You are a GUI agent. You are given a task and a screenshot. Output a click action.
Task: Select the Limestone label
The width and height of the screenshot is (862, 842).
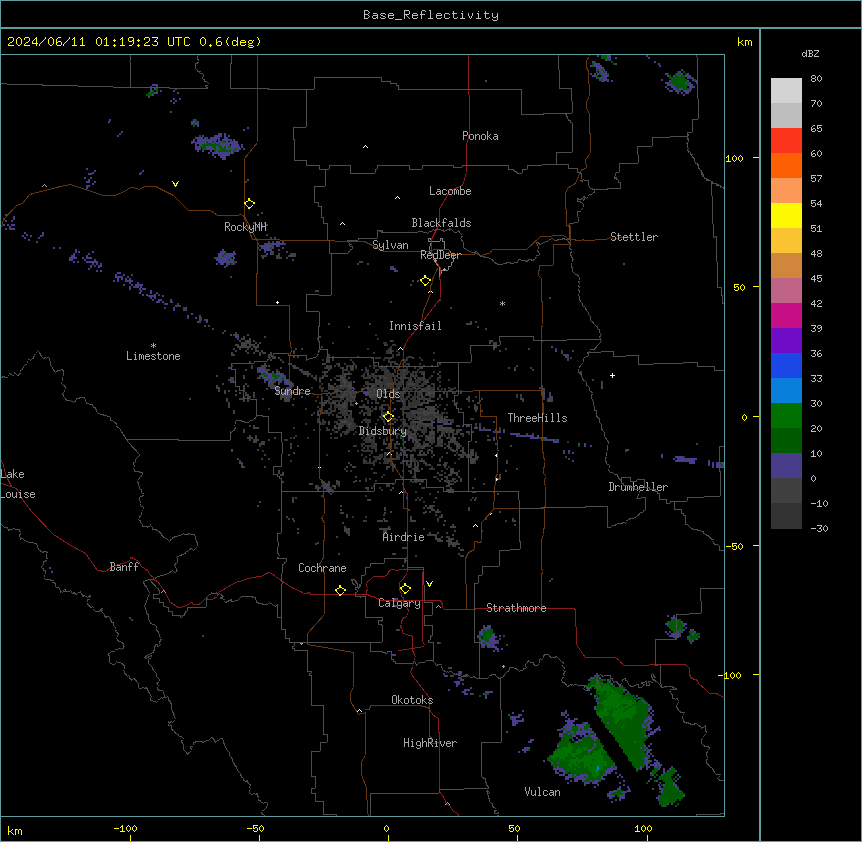(x=153, y=356)
